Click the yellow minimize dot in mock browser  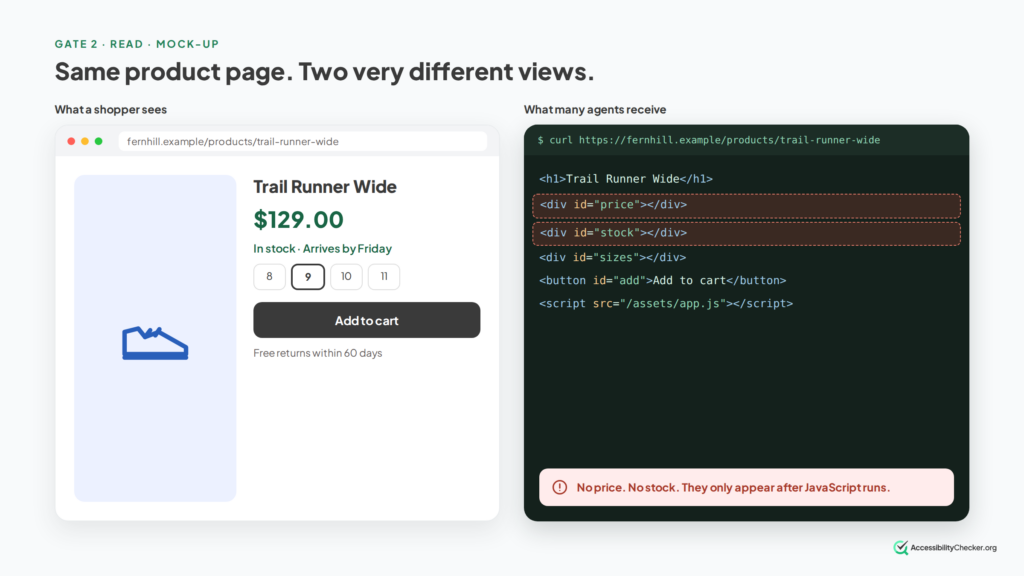(x=85, y=141)
